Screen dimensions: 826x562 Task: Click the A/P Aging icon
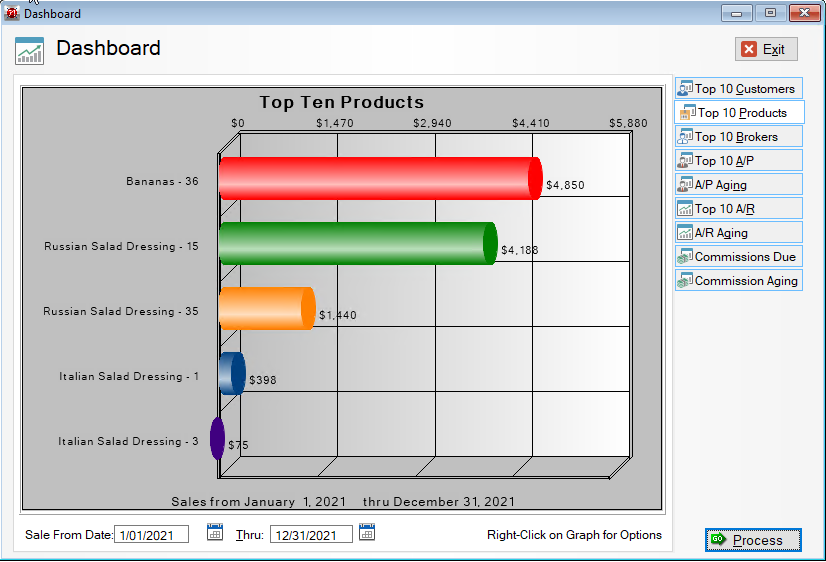pos(685,184)
